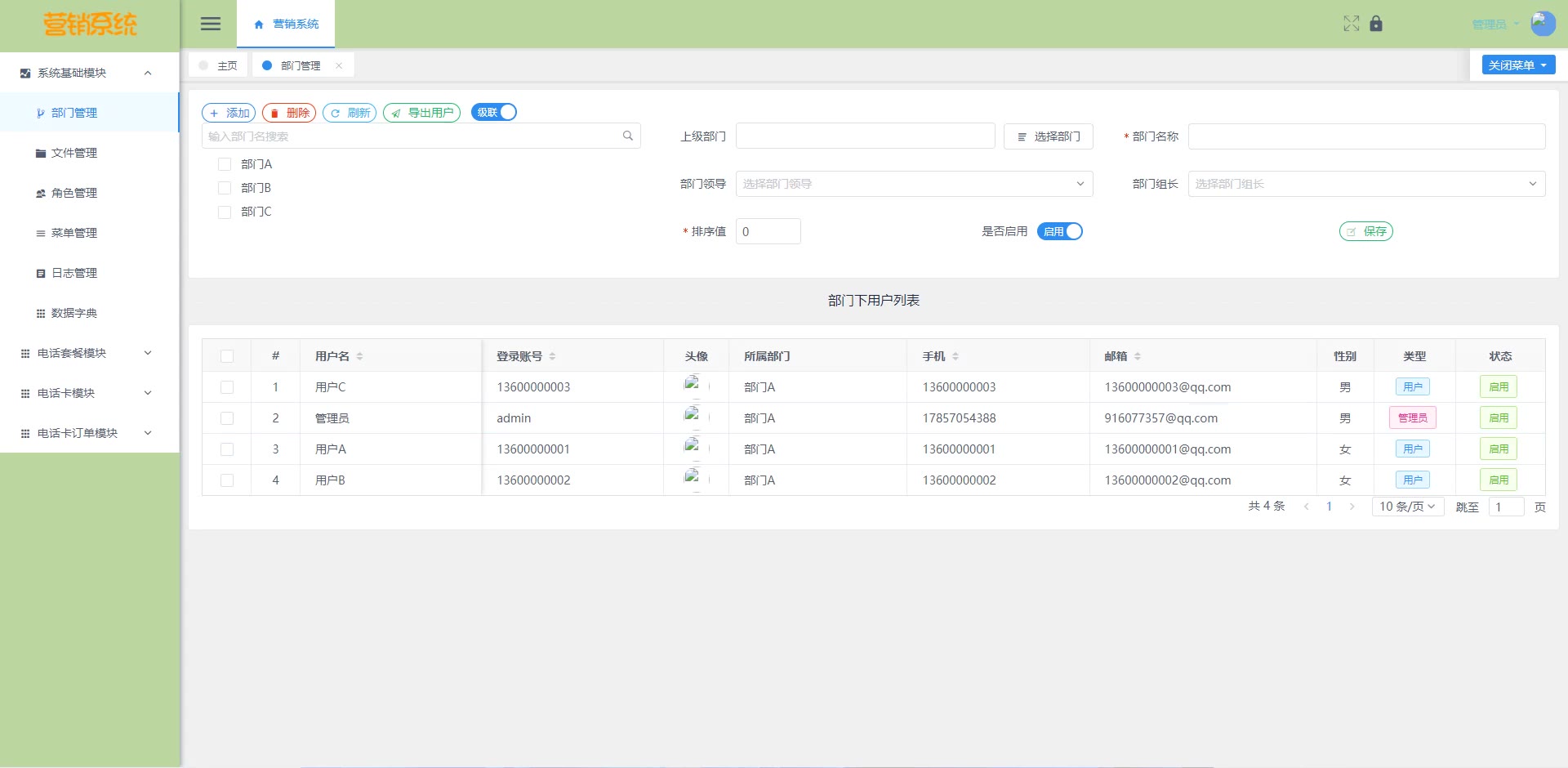Open the 部门领导 dropdown
Image resolution: width=1568 pixels, height=768 pixels.
[x=914, y=184]
